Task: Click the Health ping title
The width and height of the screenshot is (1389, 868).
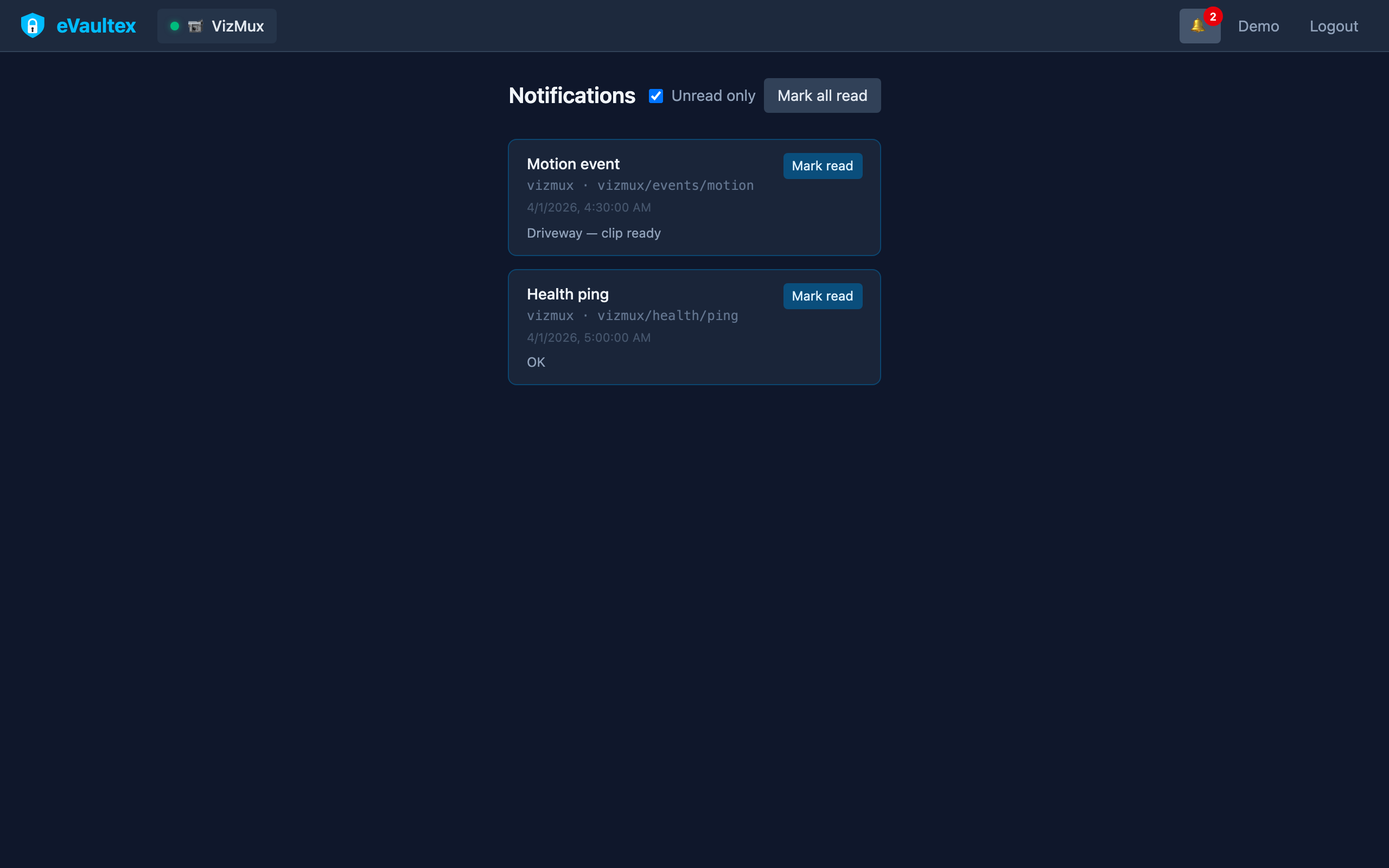Action: (568, 295)
